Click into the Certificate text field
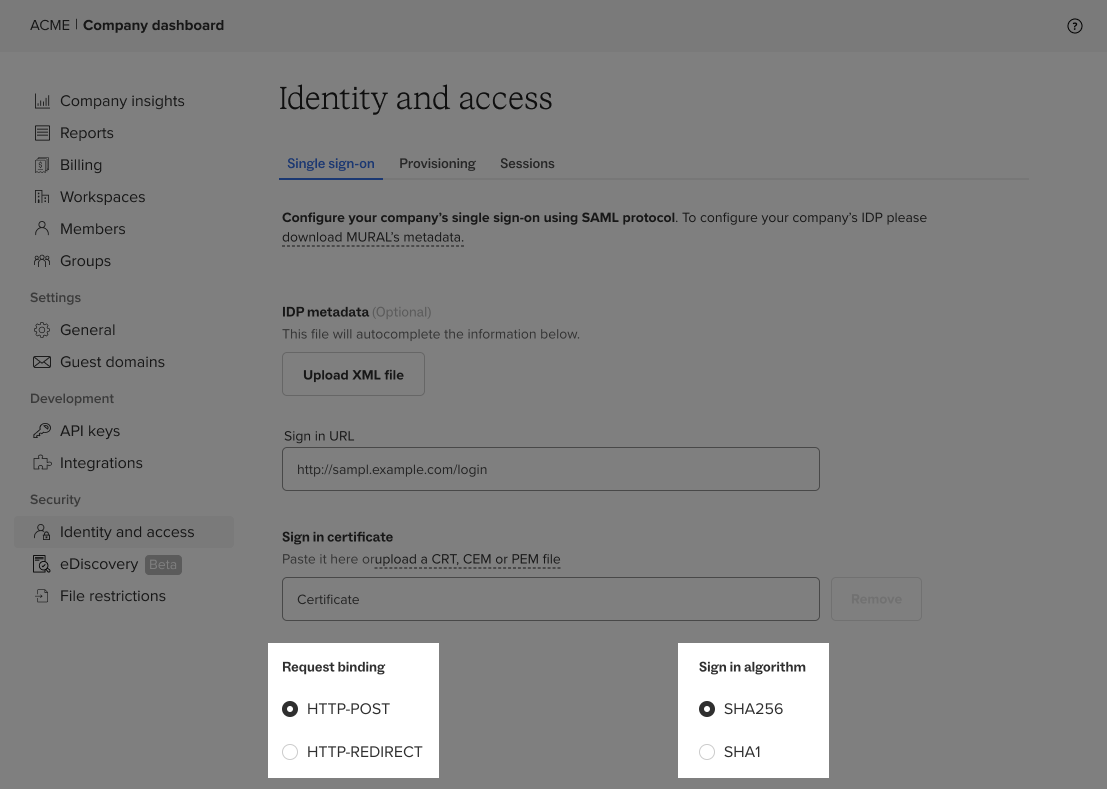This screenshot has width=1107, height=789. click(x=551, y=599)
